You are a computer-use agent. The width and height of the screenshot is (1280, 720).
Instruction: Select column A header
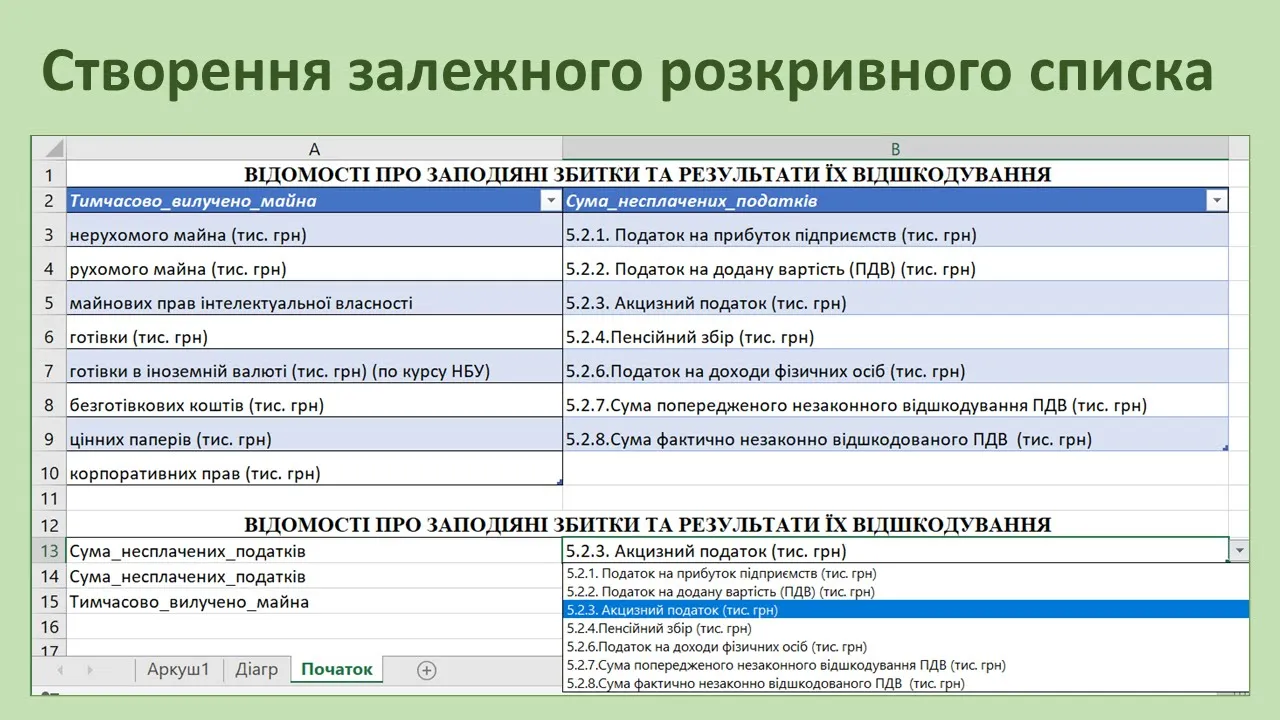tap(314, 149)
